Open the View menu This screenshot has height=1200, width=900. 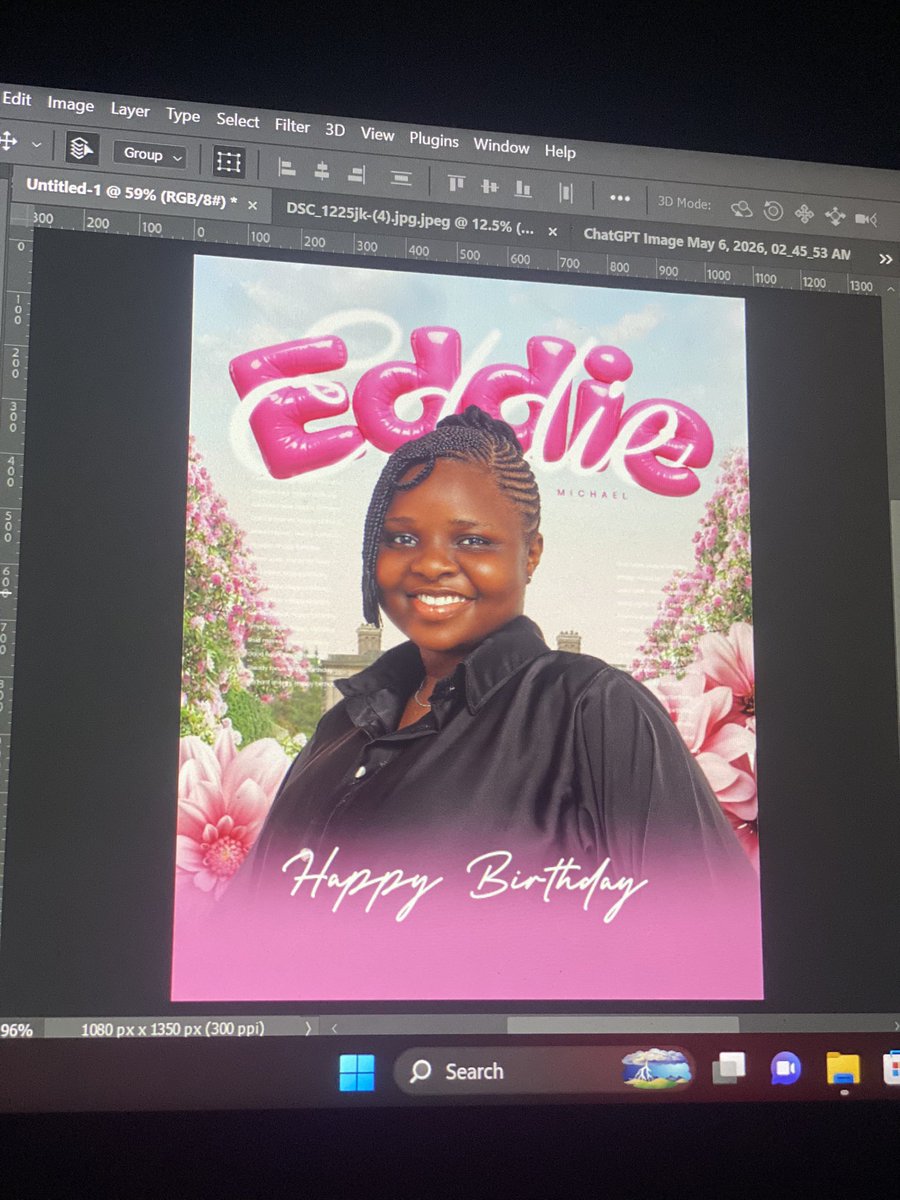(x=377, y=133)
